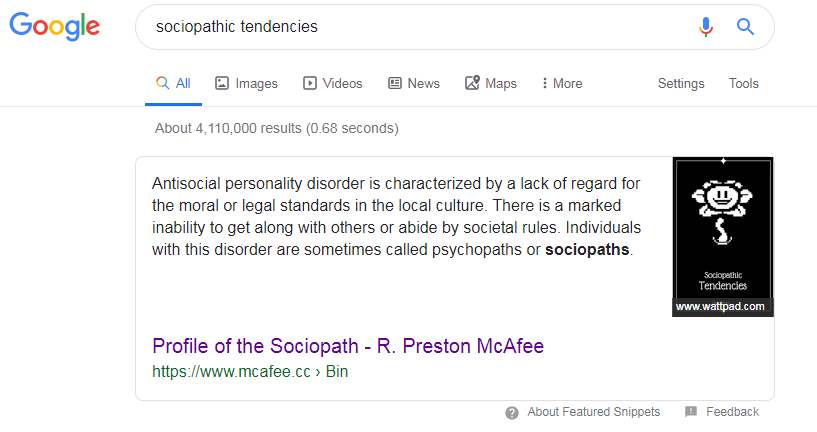Click the blue magnifying glass search button
This screenshot has width=817, height=432.
coord(745,27)
